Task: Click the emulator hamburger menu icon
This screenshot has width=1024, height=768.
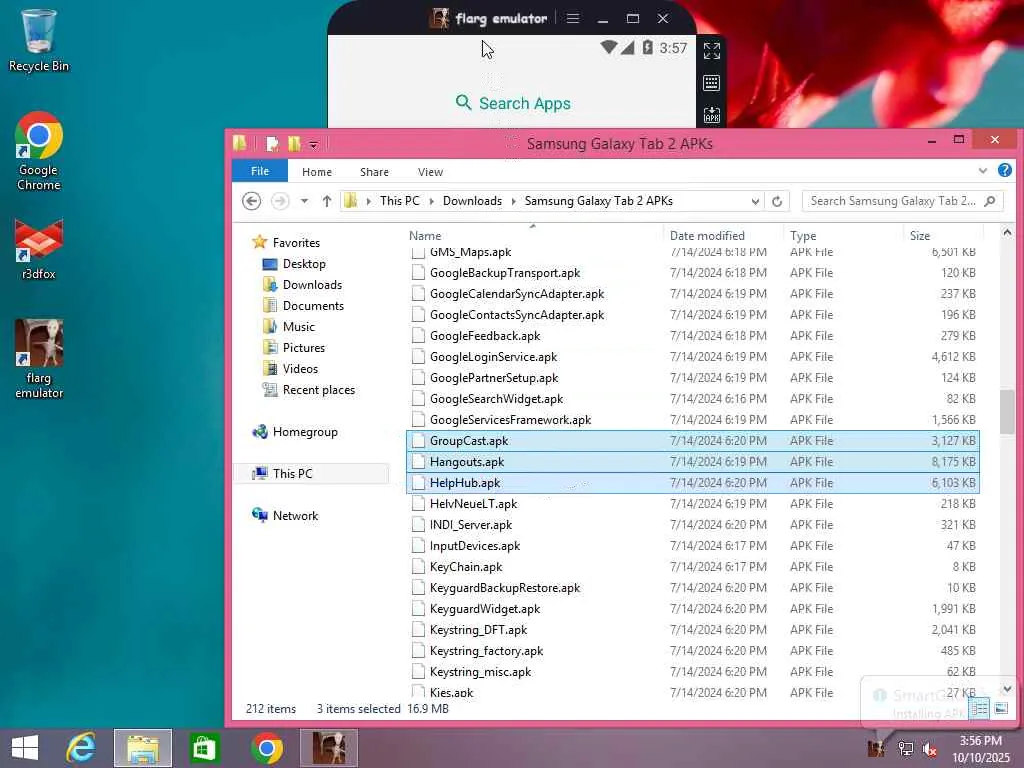Action: point(573,18)
